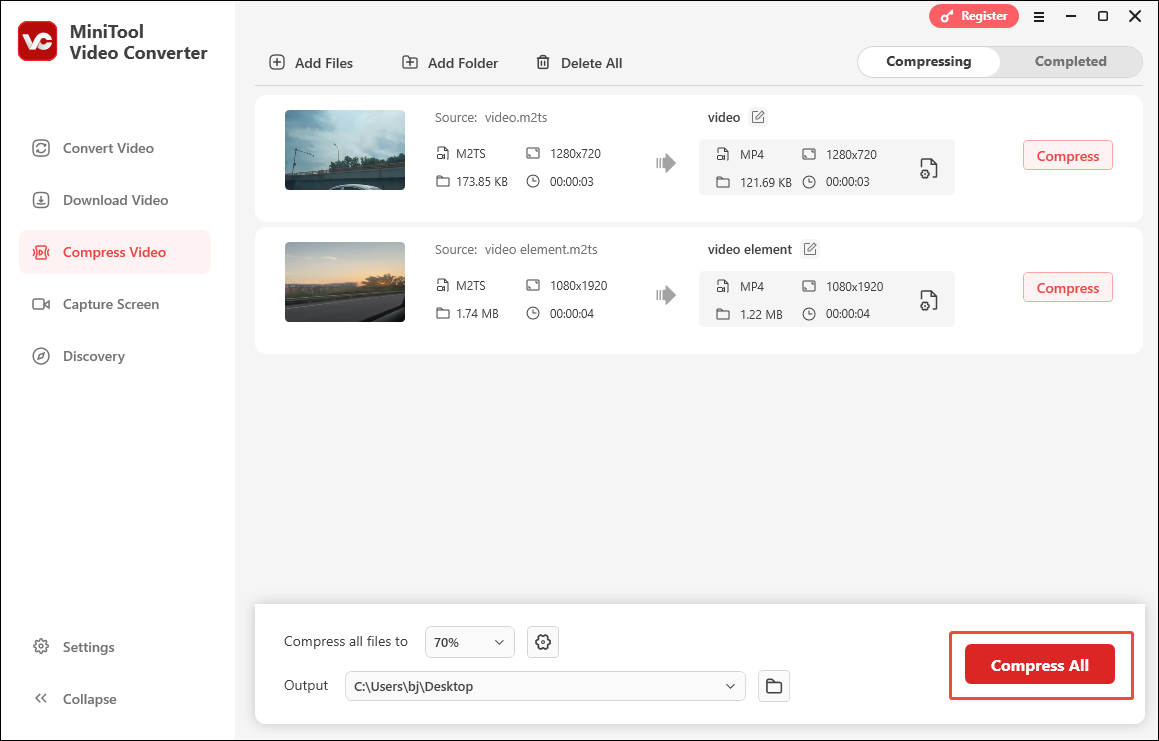Screen dimensions: 1159x741
Task: Click the Add Files icon
Action: pyautogui.click(x=276, y=62)
